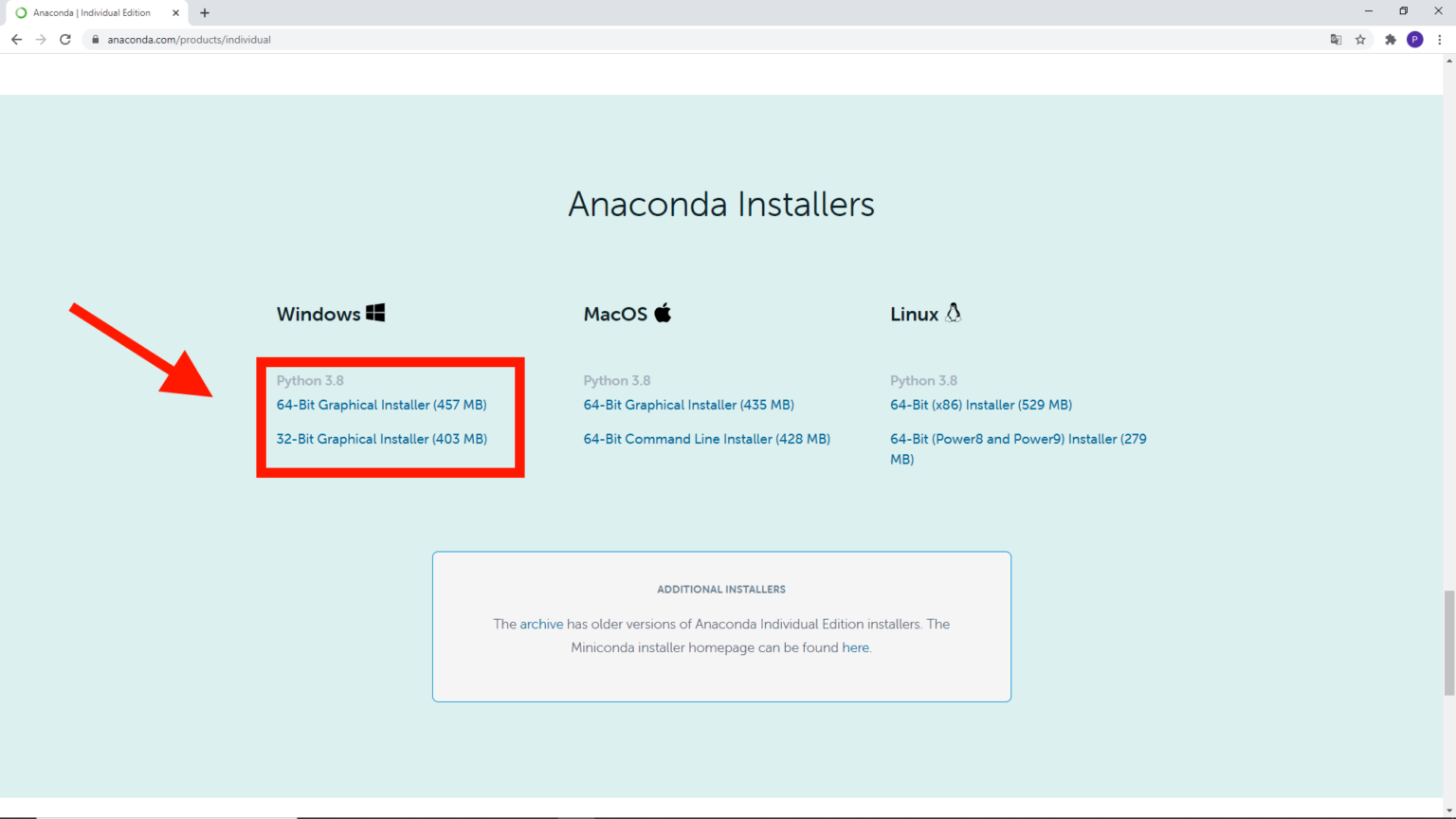Click the site padlock icon
Screen dimensions: 1456x819
tap(95, 40)
